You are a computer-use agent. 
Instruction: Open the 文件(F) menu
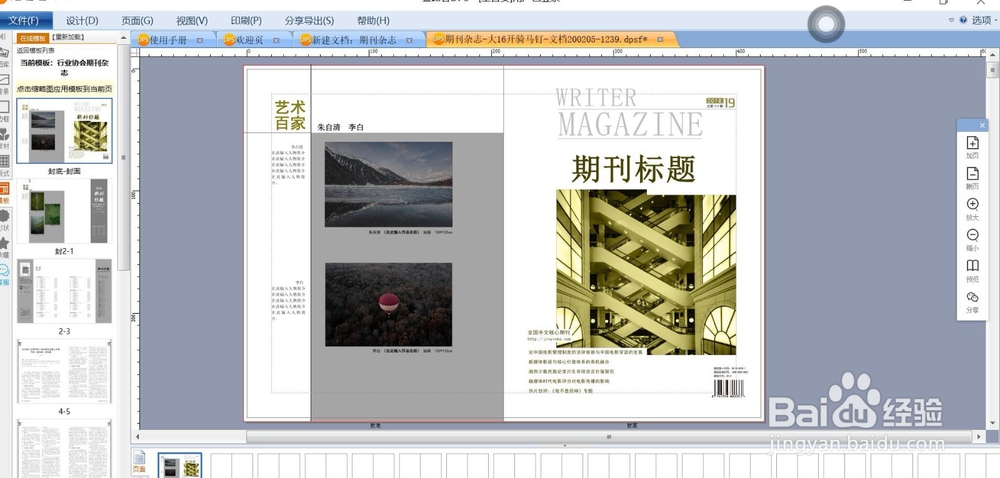click(x=24, y=20)
